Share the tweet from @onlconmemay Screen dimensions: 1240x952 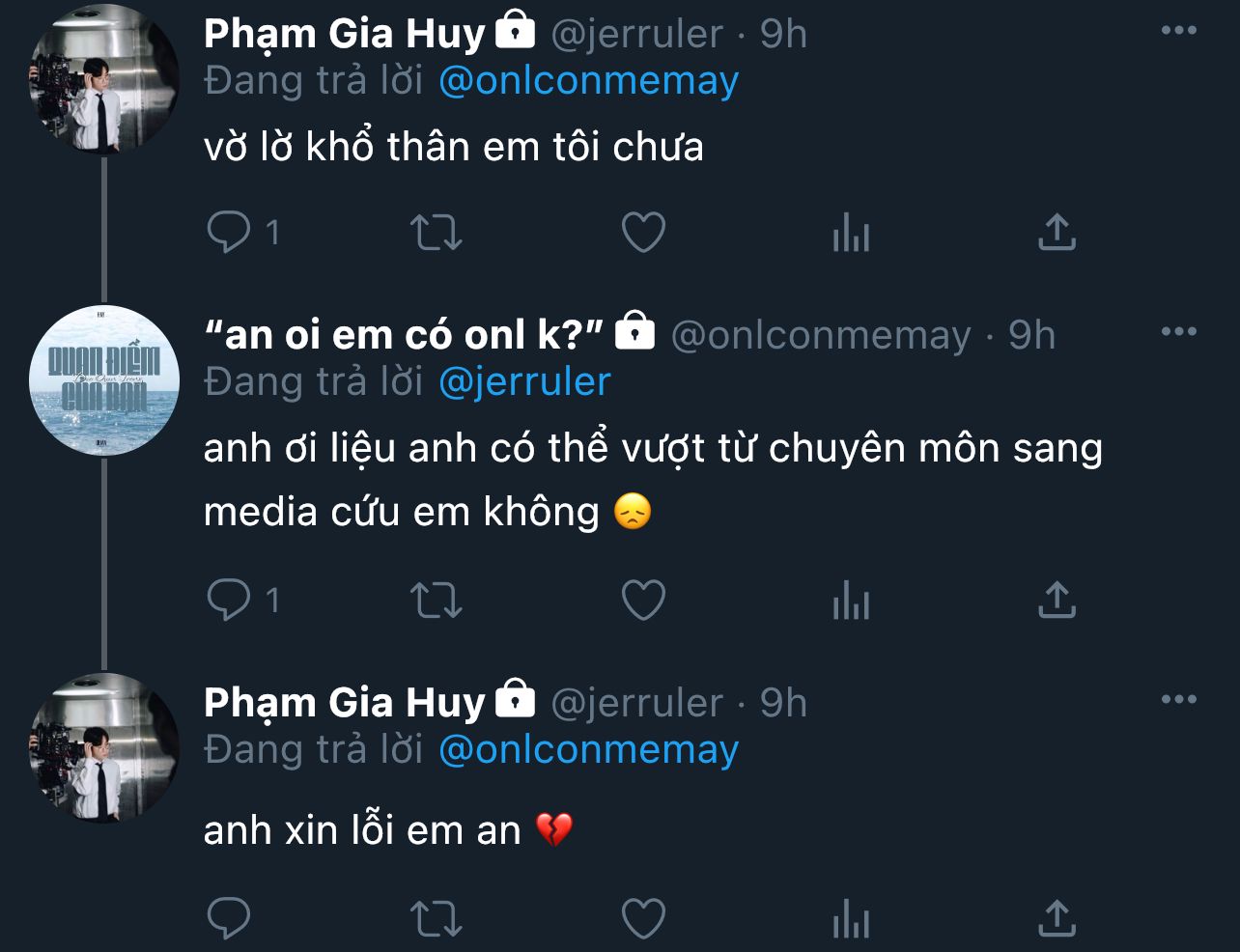tap(1057, 601)
